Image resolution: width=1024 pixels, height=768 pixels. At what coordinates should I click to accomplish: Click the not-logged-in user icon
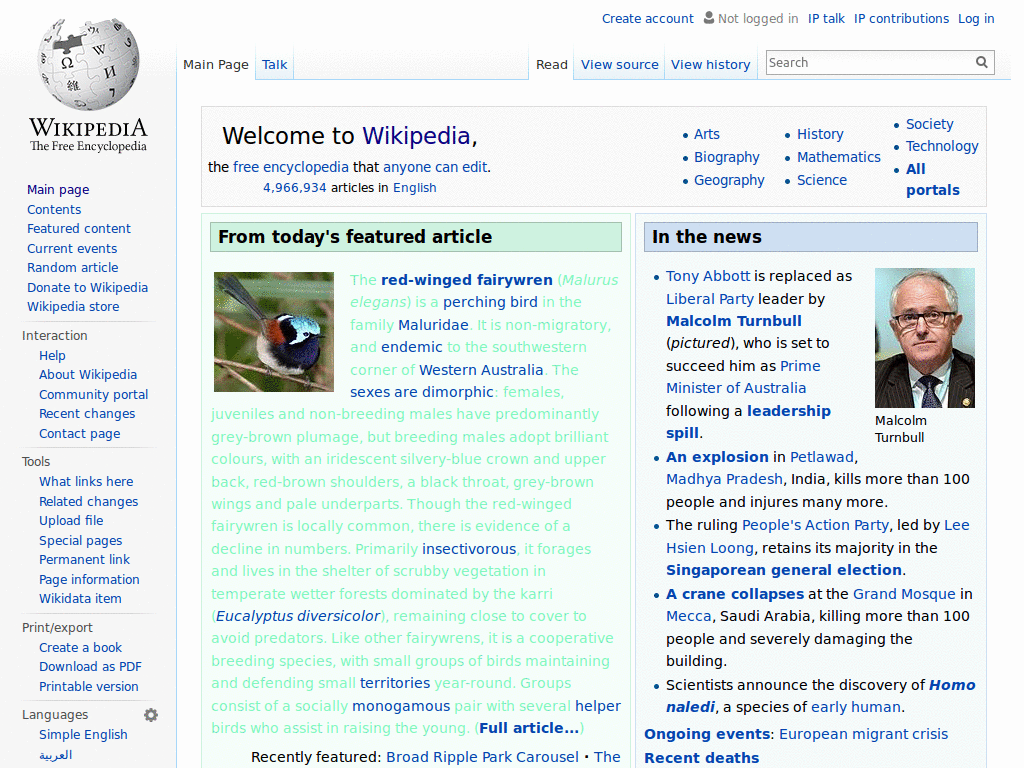click(x=709, y=18)
